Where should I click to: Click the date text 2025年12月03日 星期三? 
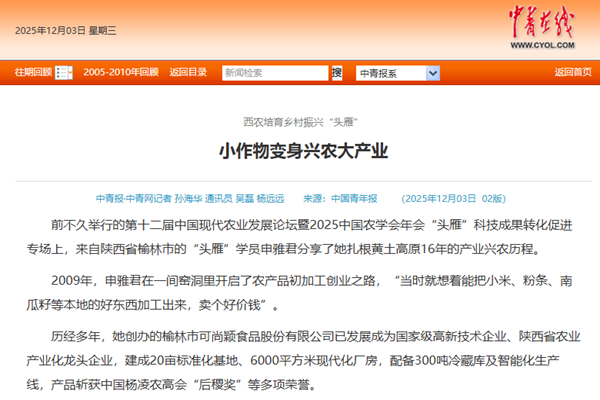coord(65,30)
